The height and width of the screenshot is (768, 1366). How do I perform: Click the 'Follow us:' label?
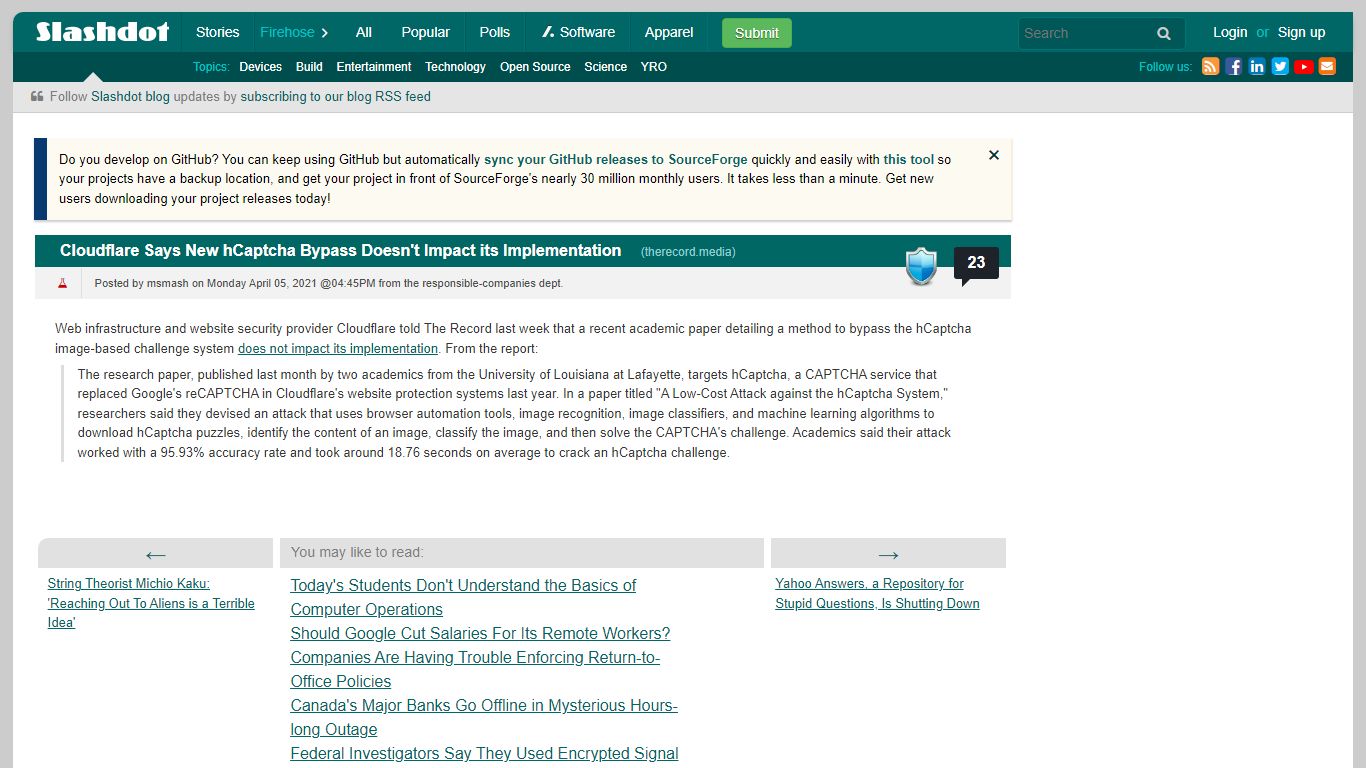point(1165,67)
